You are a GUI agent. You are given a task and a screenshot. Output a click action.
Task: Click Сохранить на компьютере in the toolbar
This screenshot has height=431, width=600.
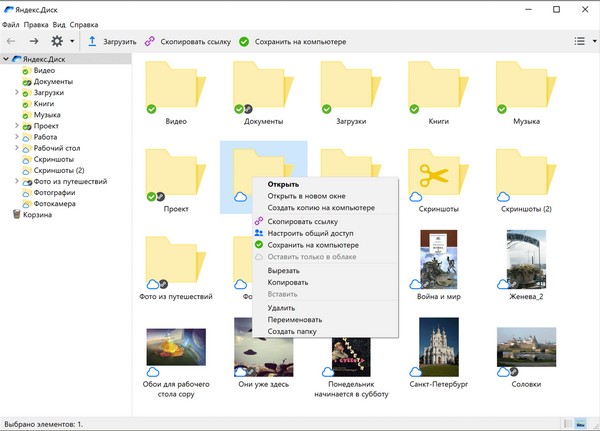pos(293,42)
